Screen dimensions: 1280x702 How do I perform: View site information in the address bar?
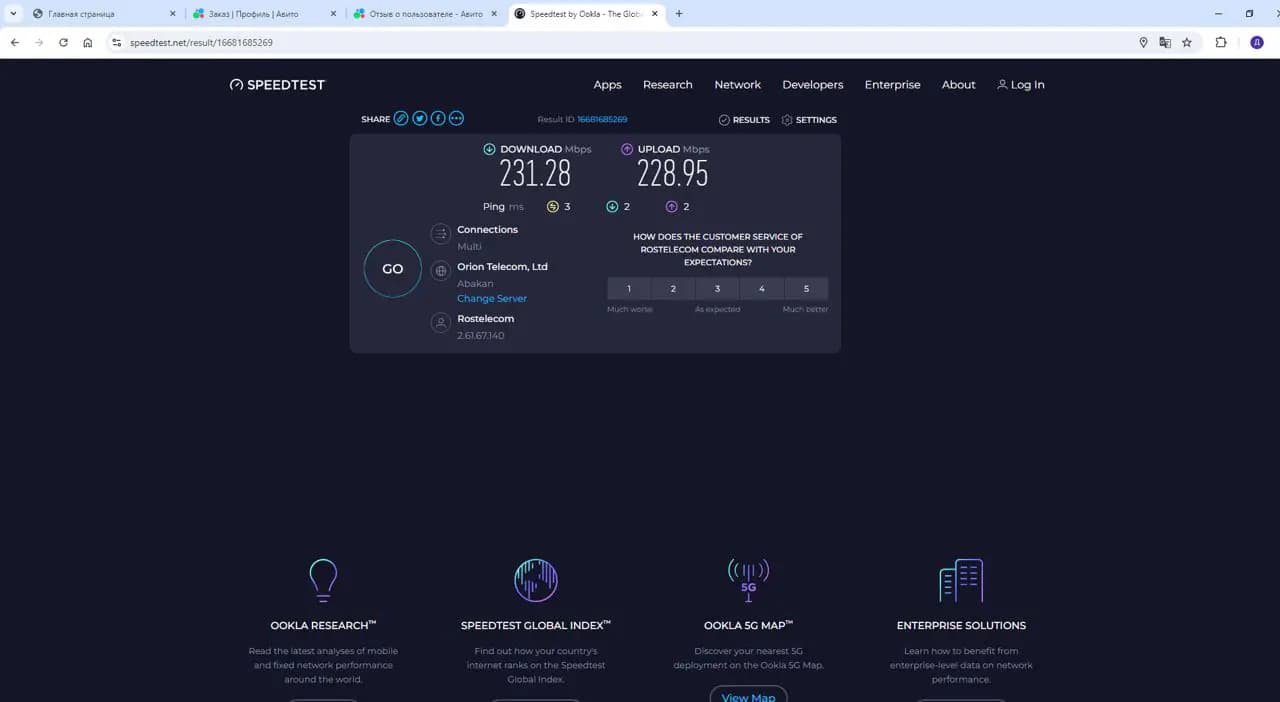116,43
